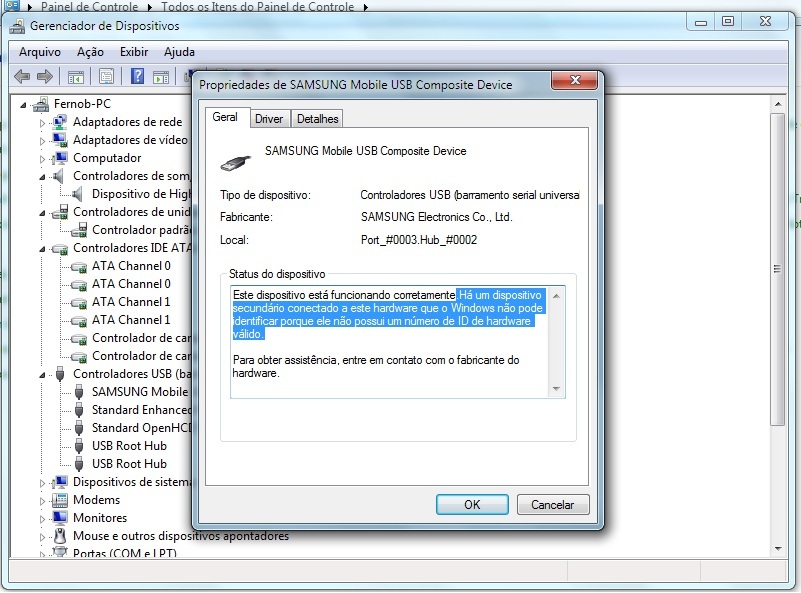Switch to the Detalhes tab
This screenshot has width=801, height=593.
(317, 119)
